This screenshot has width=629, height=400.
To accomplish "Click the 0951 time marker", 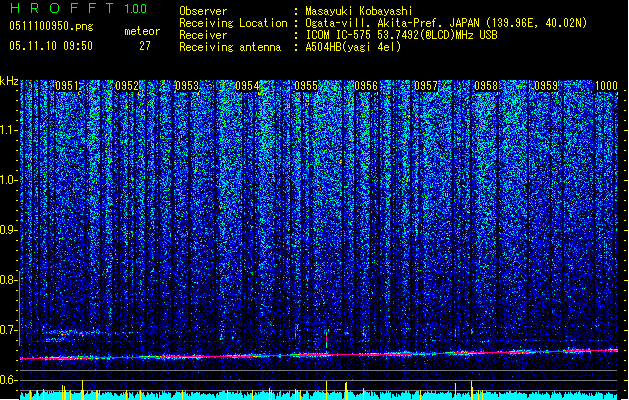I will [x=67, y=86].
